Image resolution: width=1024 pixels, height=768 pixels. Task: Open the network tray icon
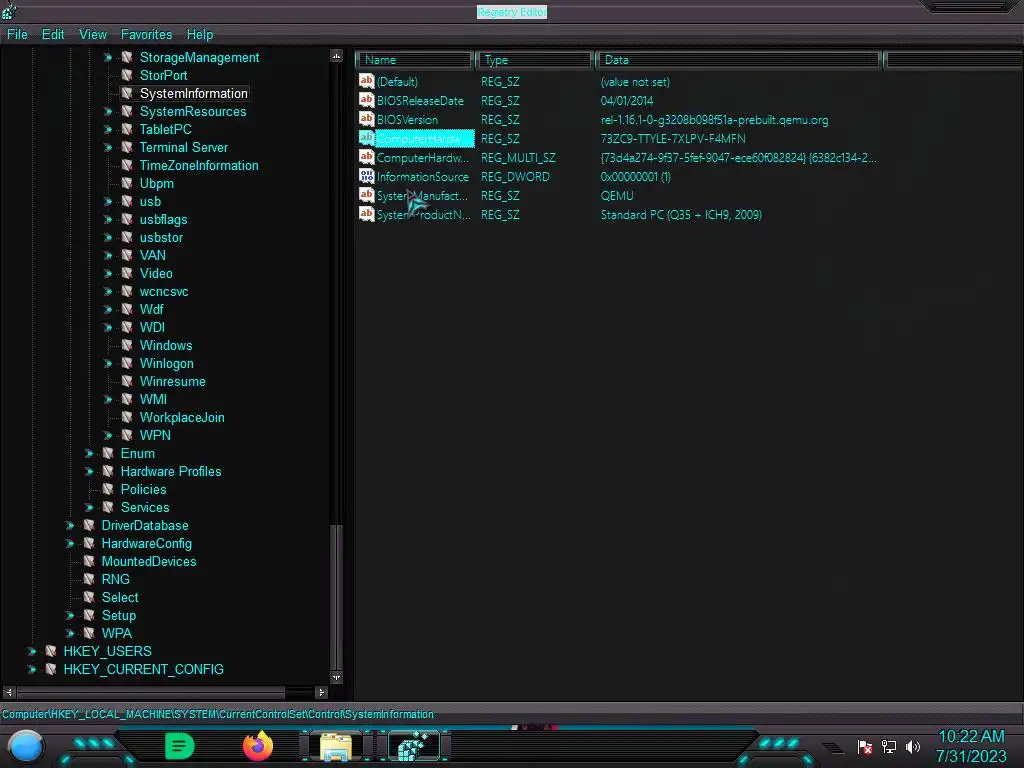(889, 746)
